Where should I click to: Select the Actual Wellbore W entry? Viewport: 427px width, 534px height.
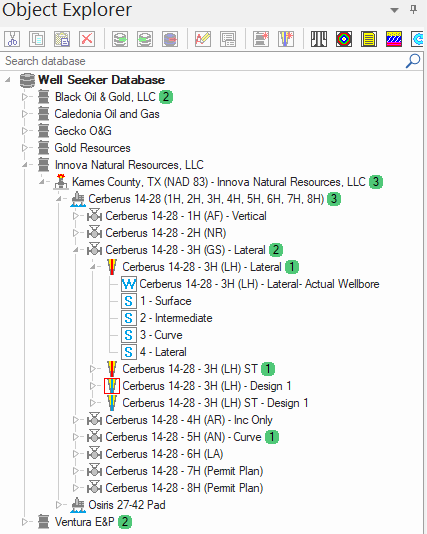coord(259,284)
